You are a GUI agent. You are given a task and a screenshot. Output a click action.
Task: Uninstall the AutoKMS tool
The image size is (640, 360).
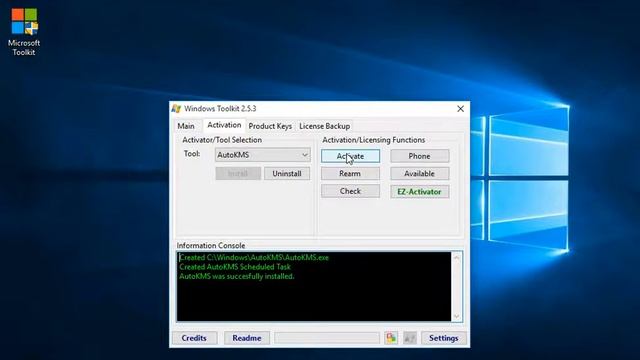tap(287, 173)
